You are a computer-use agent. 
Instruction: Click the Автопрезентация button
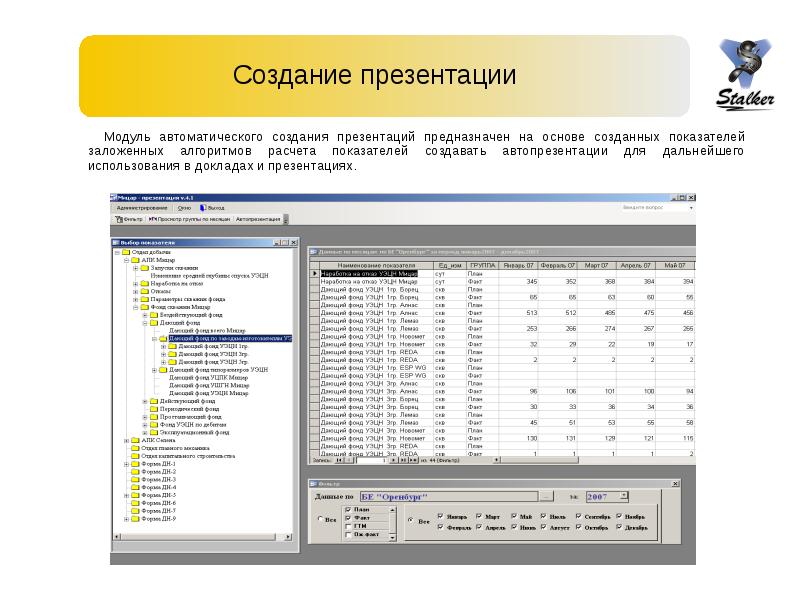[x=258, y=217]
